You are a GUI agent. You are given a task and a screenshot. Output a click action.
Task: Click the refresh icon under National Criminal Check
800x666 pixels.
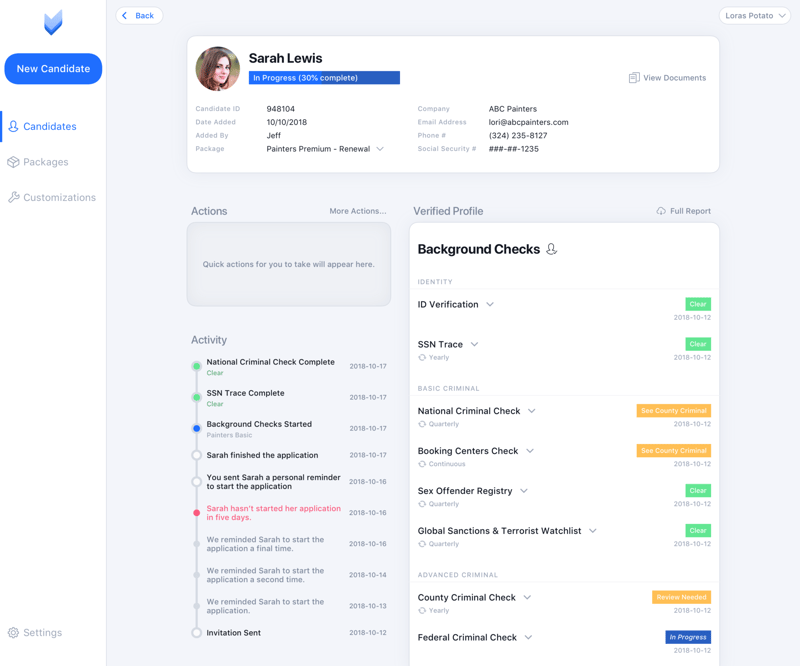[x=422, y=424]
